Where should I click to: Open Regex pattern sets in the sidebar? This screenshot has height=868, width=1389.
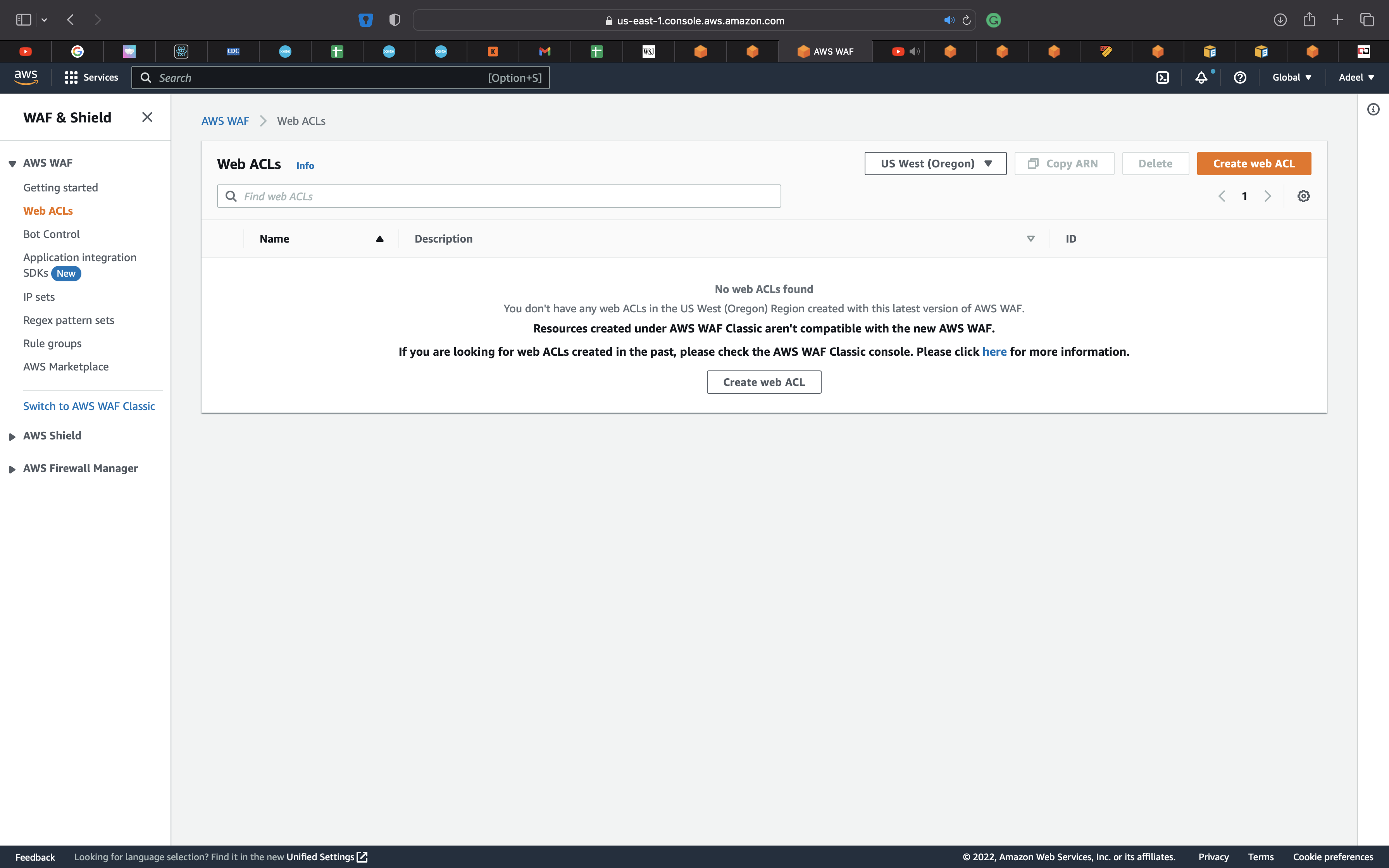(x=68, y=320)
